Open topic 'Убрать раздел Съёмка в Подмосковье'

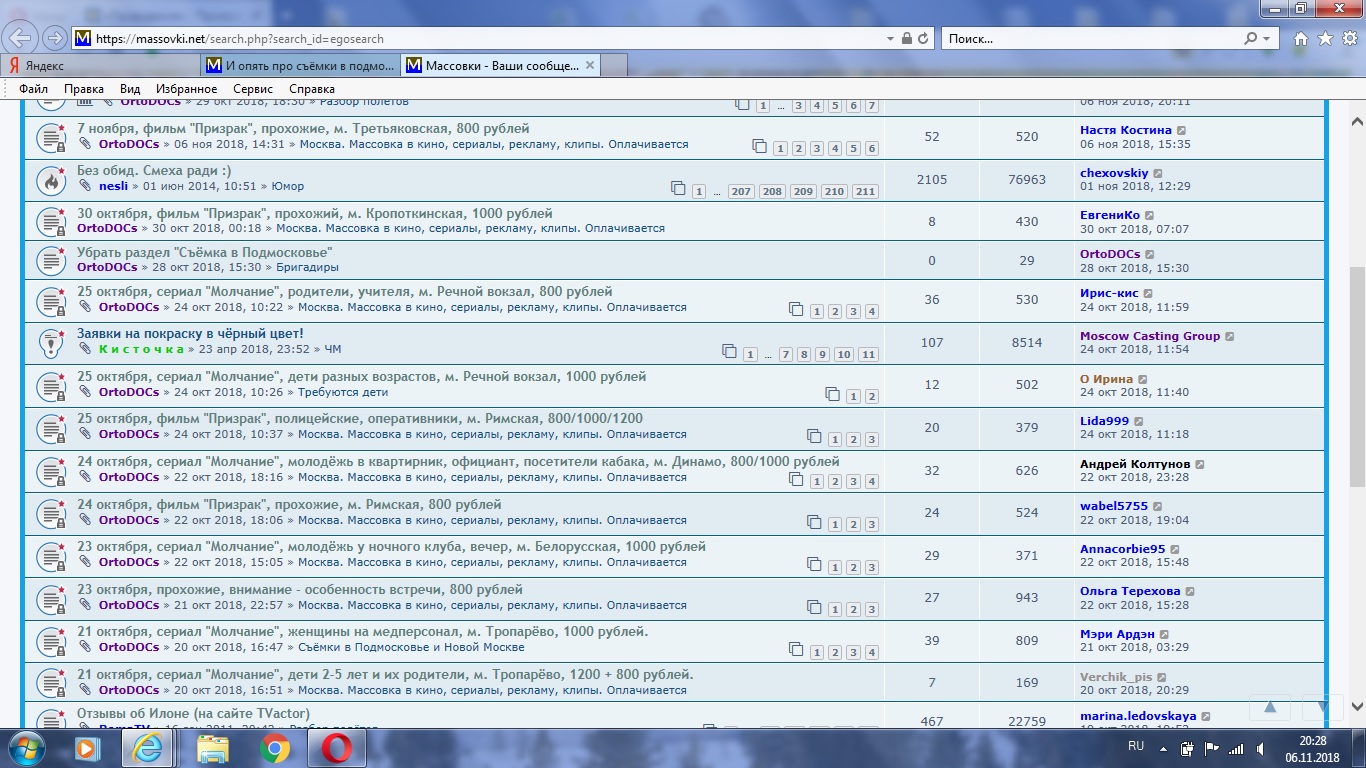point(205,252)
